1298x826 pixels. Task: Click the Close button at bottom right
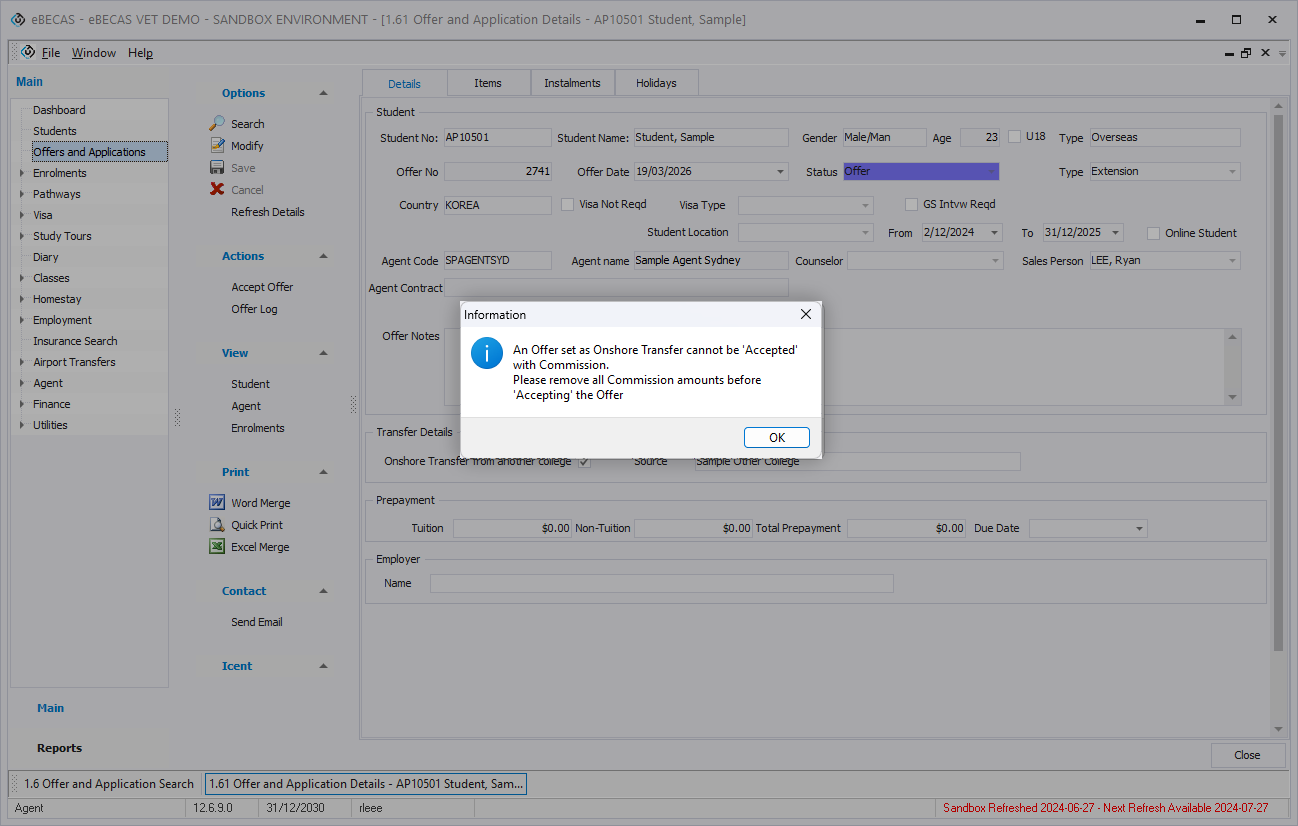[x=1247, y=755]
